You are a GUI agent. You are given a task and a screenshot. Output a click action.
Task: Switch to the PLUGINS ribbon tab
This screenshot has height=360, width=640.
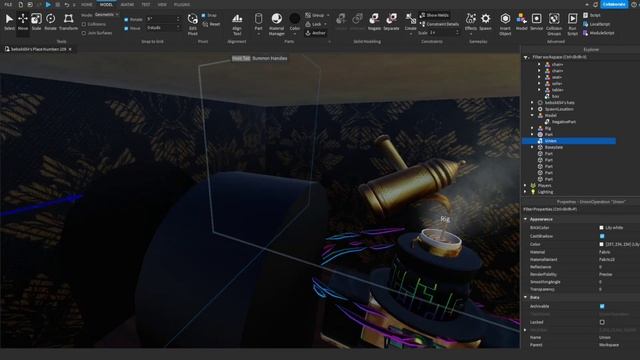point(182,4)
